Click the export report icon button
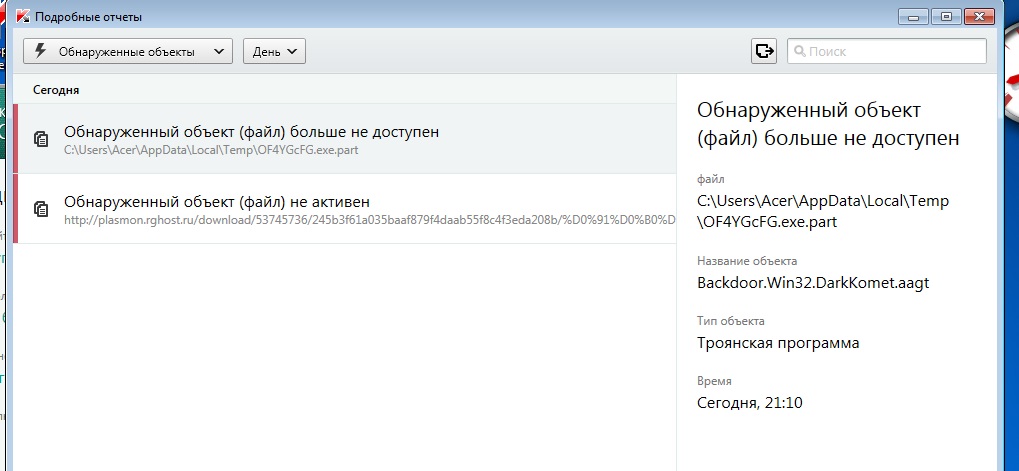 pyautogui.click(x=765, y=51)
